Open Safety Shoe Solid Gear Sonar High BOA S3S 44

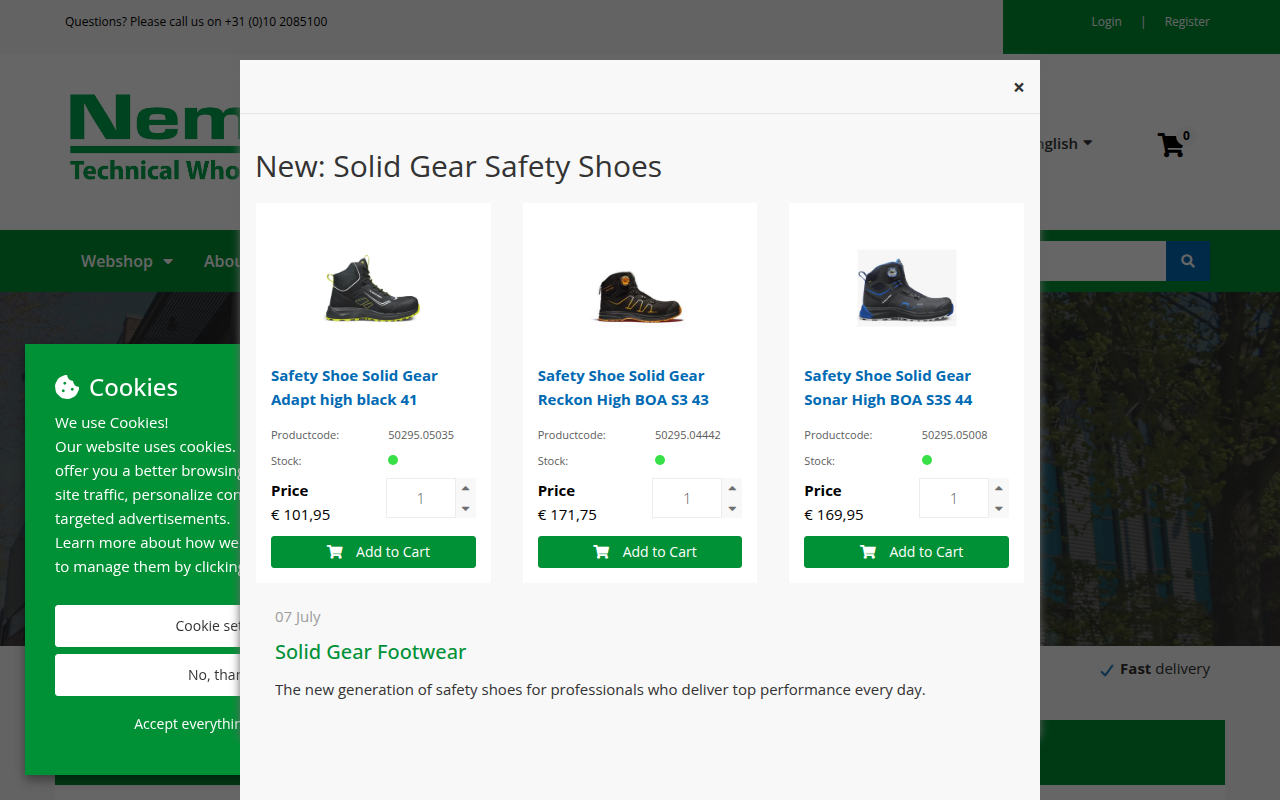coord(888,388)
